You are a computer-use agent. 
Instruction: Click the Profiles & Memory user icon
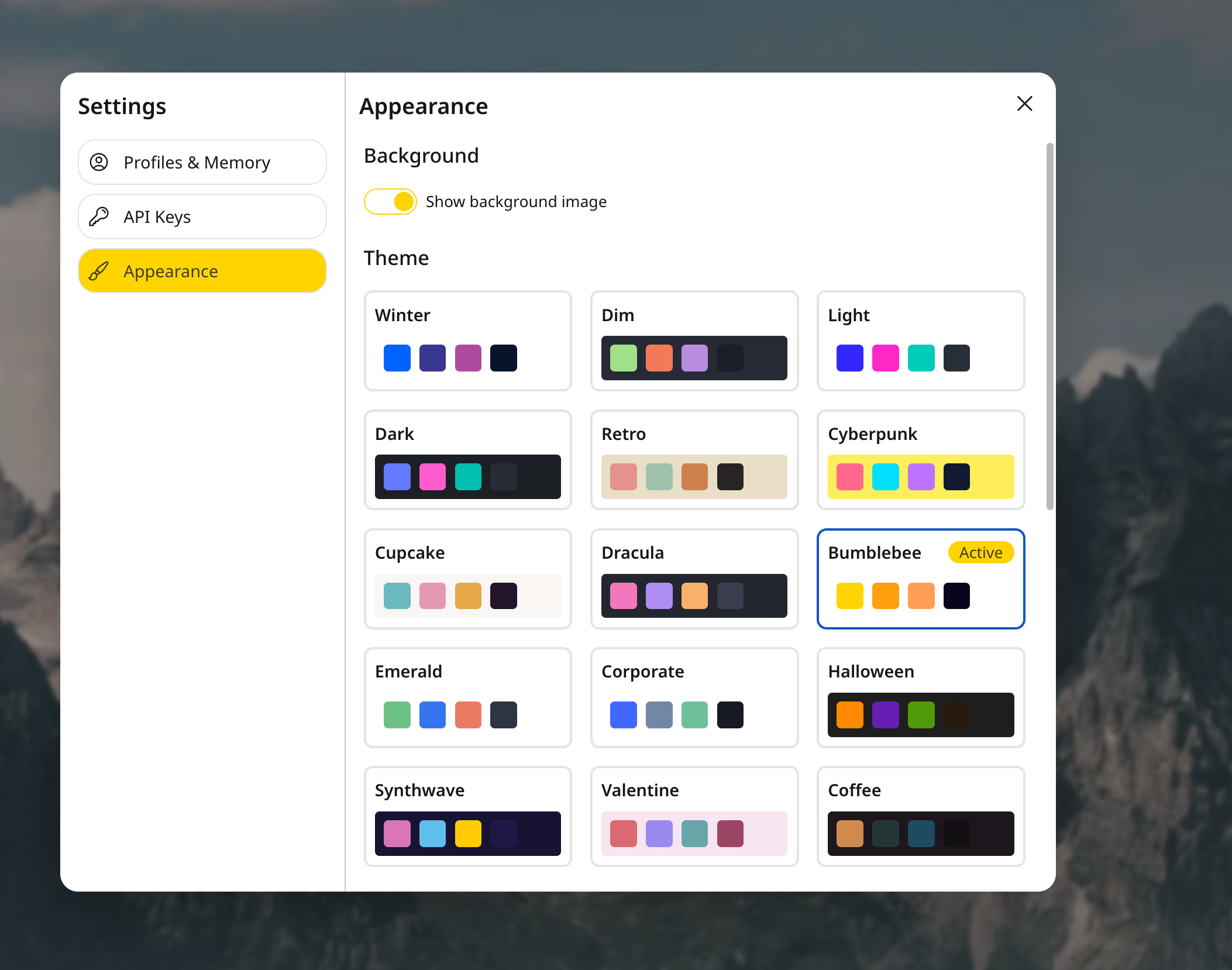pos(99,162)
